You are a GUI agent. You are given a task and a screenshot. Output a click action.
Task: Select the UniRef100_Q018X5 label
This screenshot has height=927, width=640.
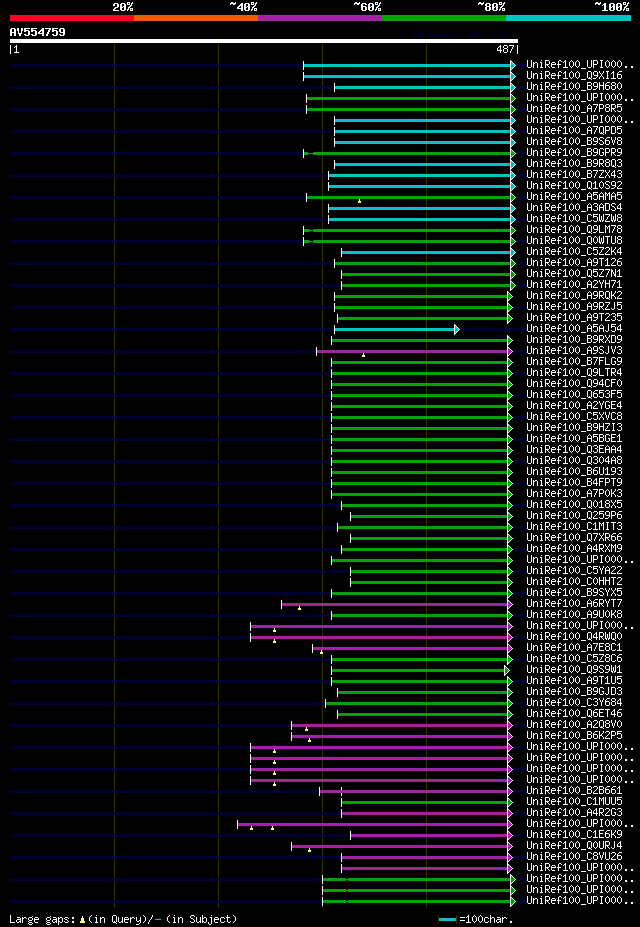(574, 504)
